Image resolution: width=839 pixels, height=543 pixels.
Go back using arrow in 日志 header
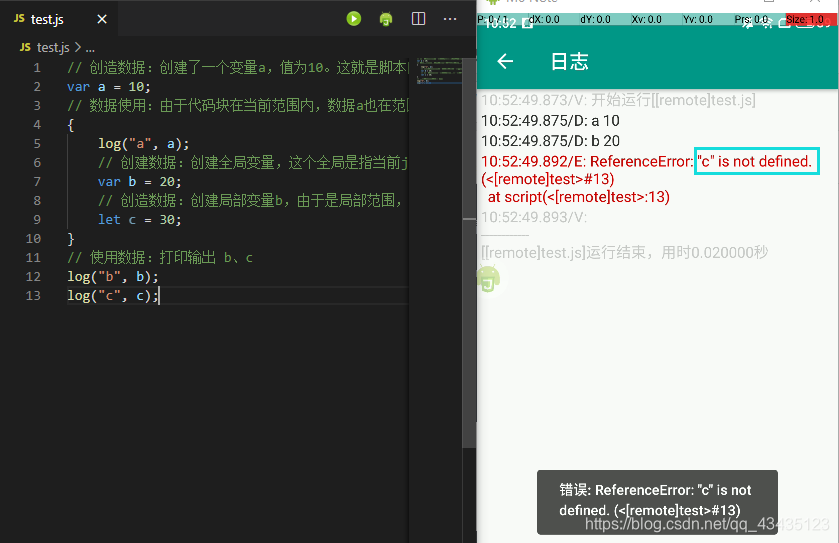point(505,62)
